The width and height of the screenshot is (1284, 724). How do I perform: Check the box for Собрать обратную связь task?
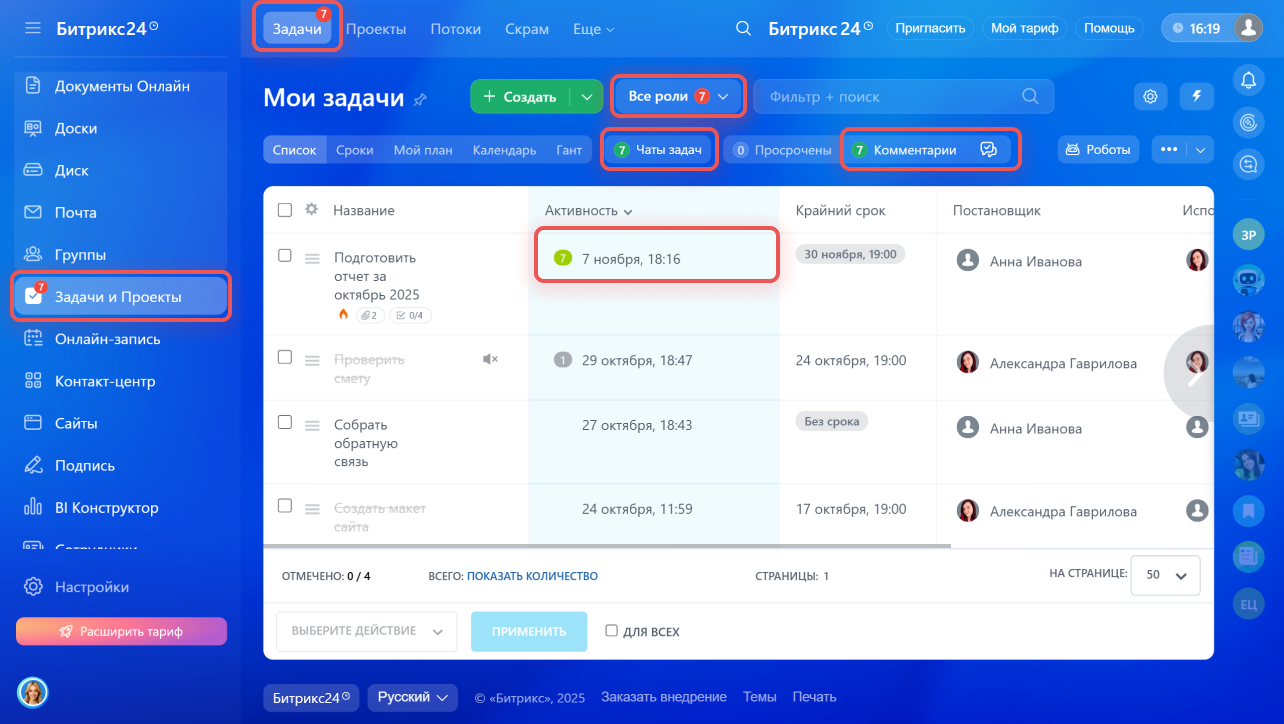click(285, 423)
